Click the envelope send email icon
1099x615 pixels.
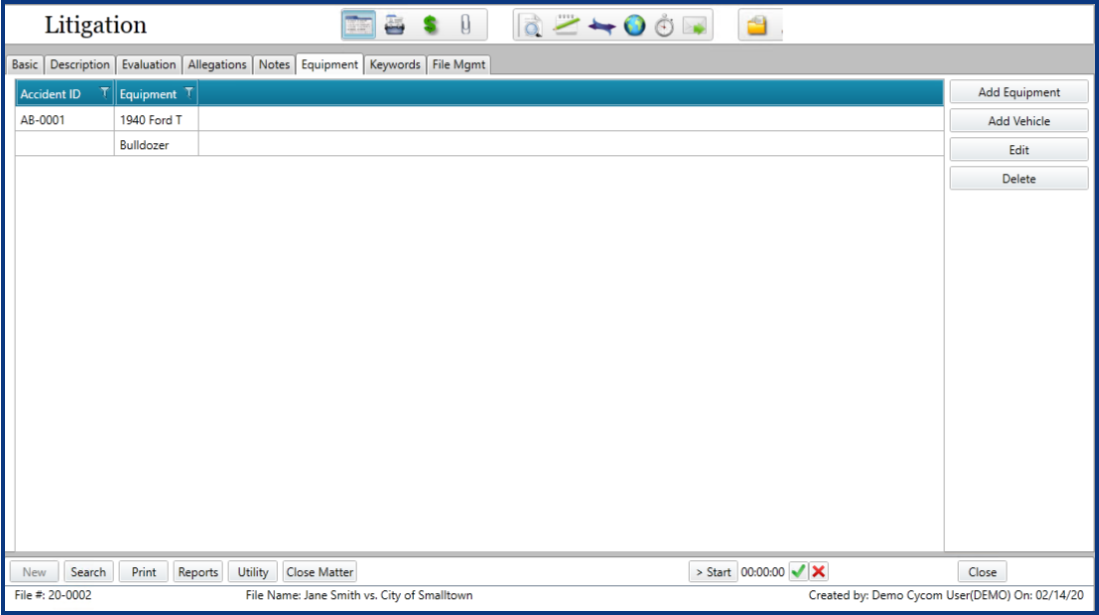pos(695,27)
